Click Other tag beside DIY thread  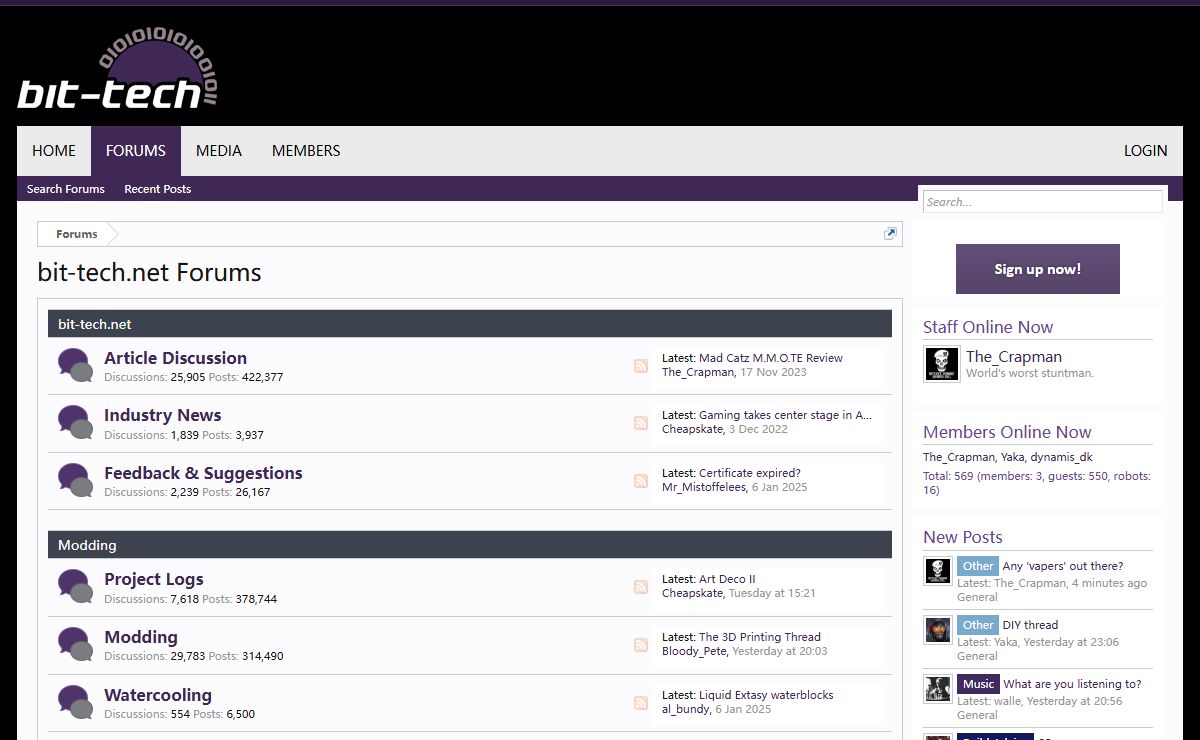coord(978,625)
